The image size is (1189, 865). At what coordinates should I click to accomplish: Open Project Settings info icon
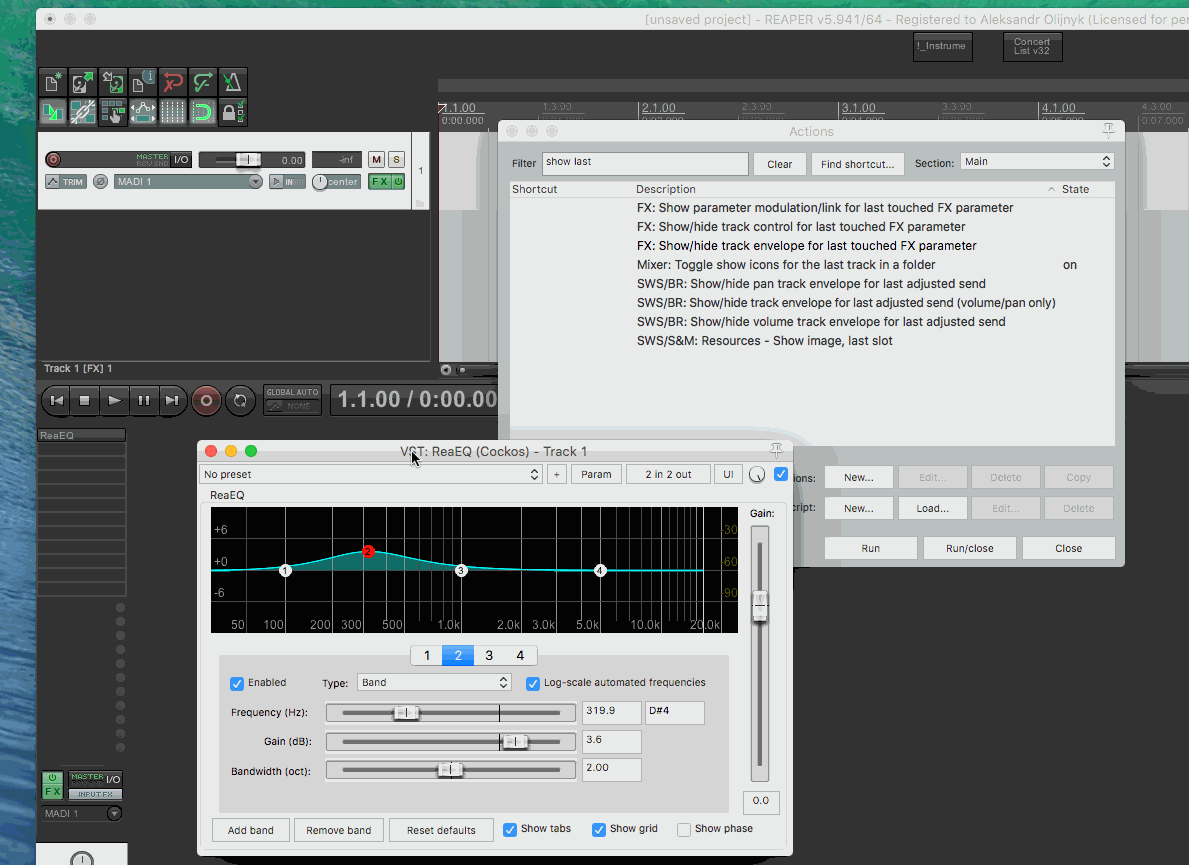click(143, 82)
